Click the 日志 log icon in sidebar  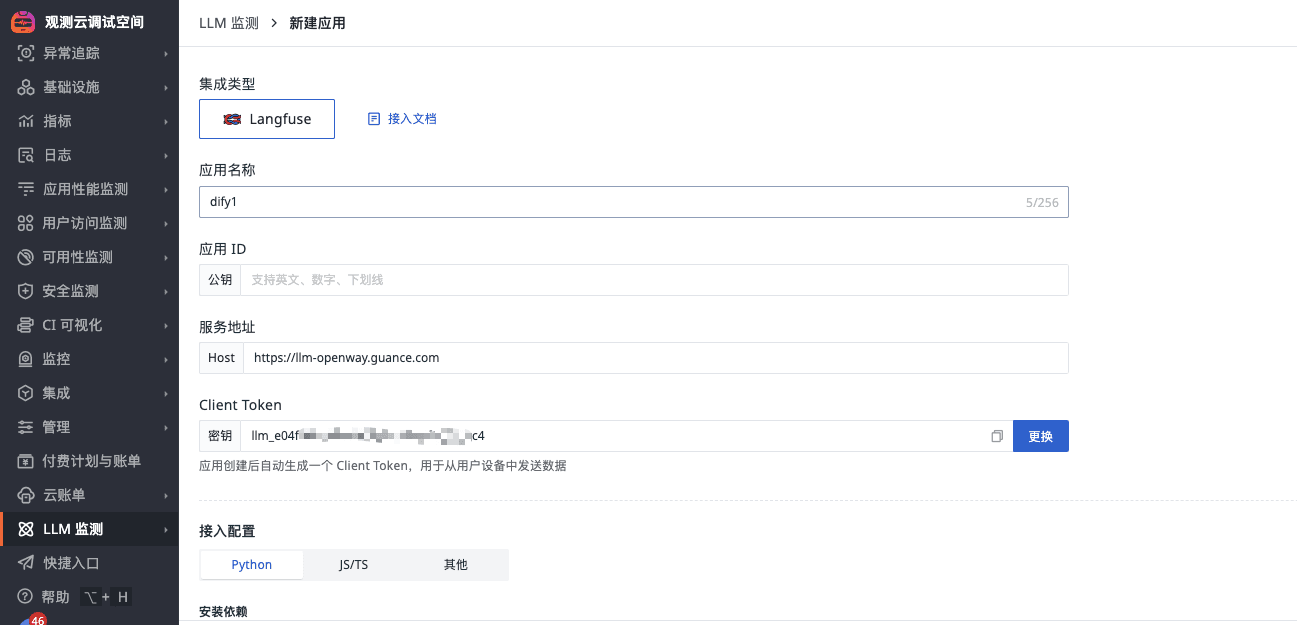[26, 155]
